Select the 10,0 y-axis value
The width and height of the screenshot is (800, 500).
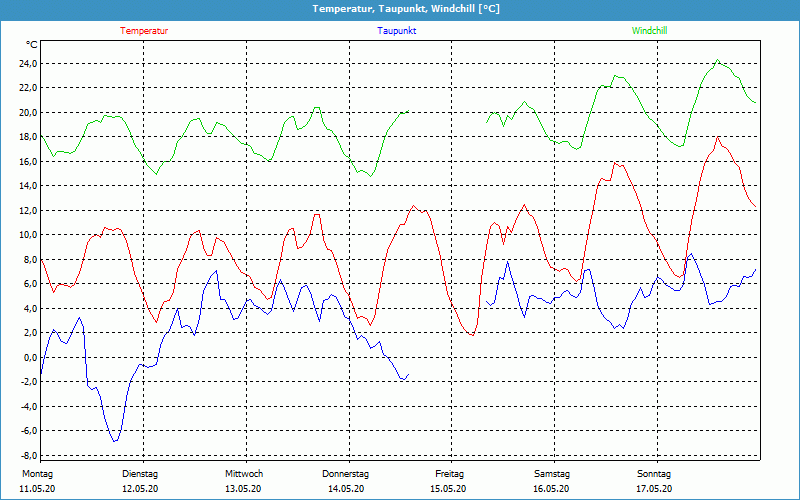(28, 235)
